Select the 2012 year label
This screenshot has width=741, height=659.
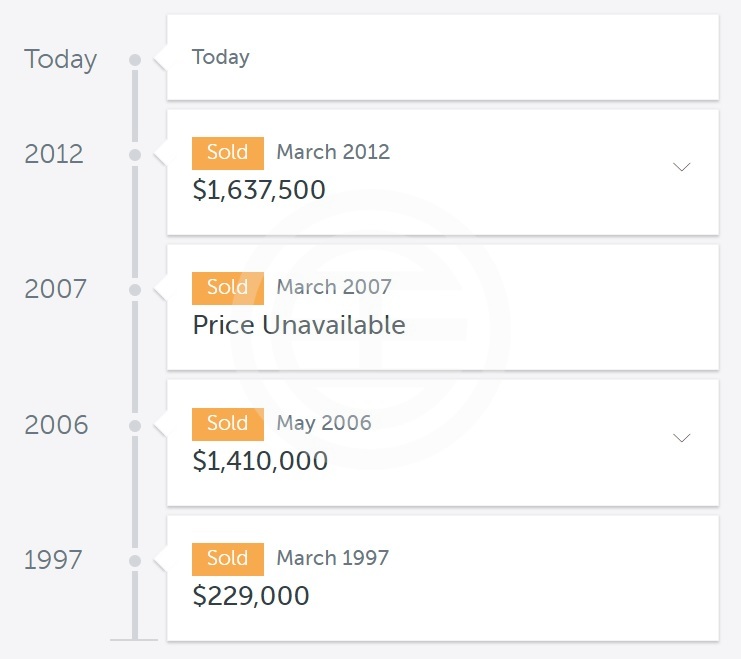54,155
